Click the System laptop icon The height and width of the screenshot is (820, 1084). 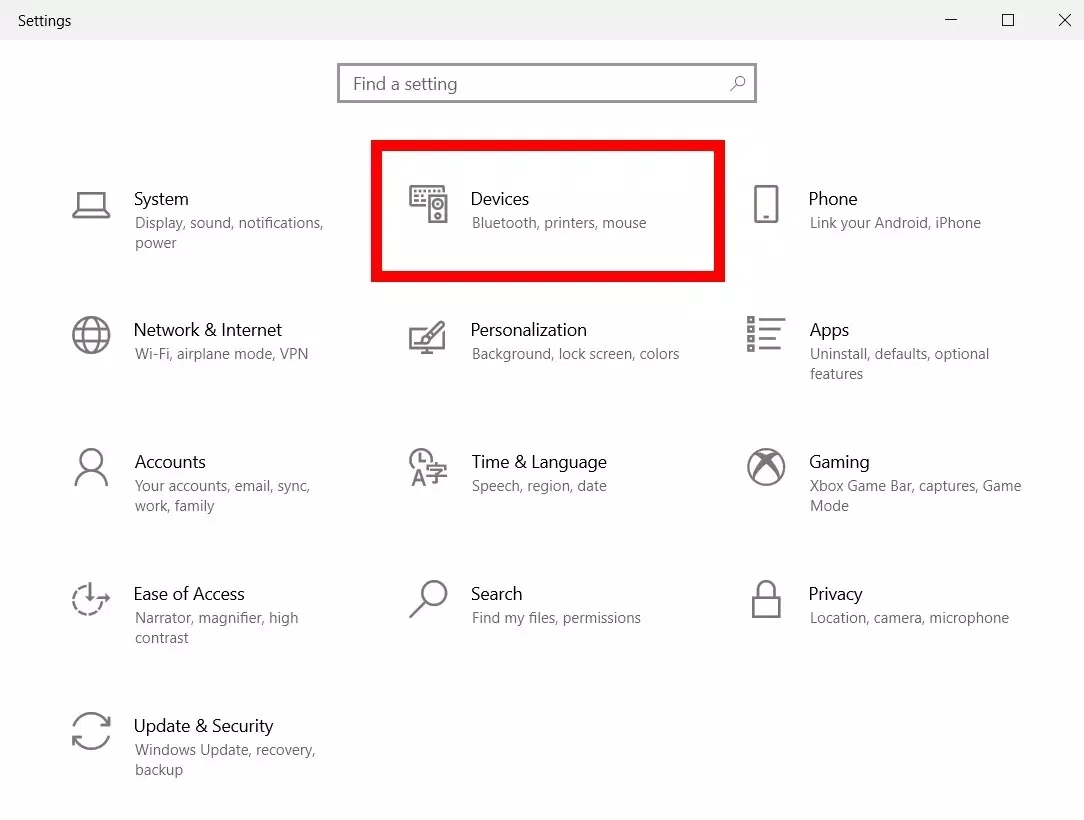(91, 204)
